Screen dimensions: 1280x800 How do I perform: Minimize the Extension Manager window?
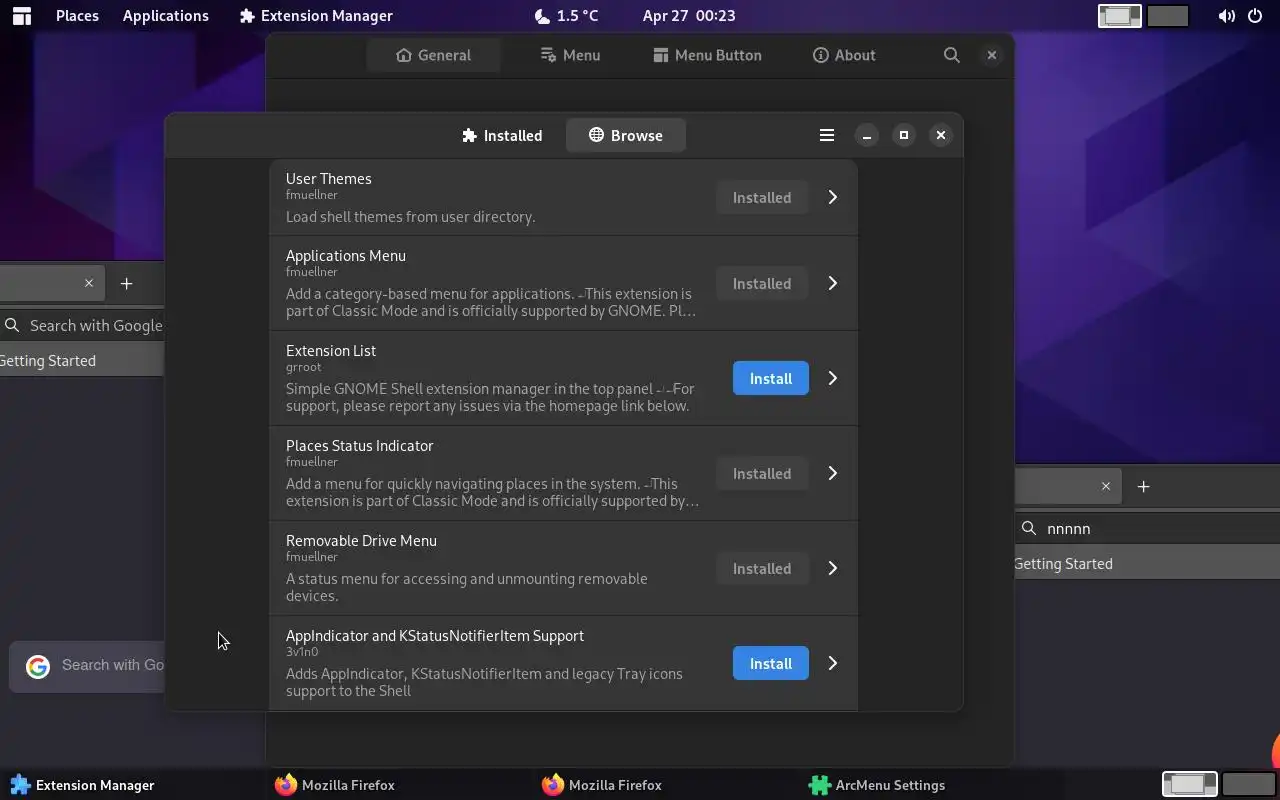tap(867, 135)
